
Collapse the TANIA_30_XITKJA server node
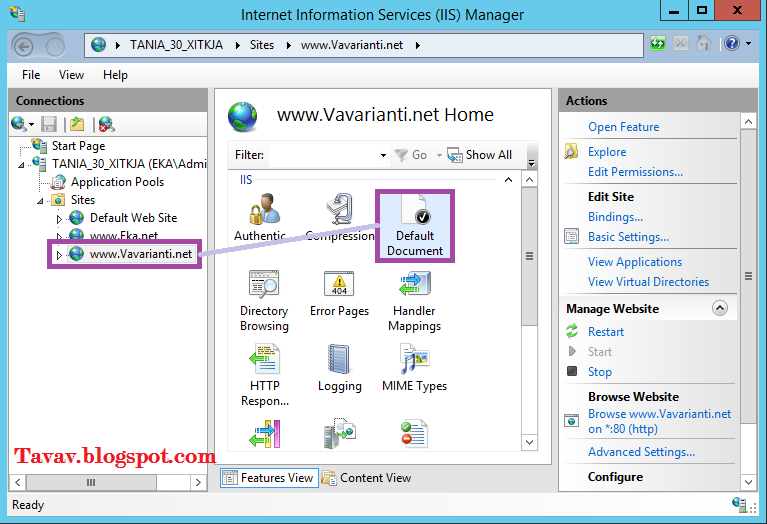tap(21, 165)
